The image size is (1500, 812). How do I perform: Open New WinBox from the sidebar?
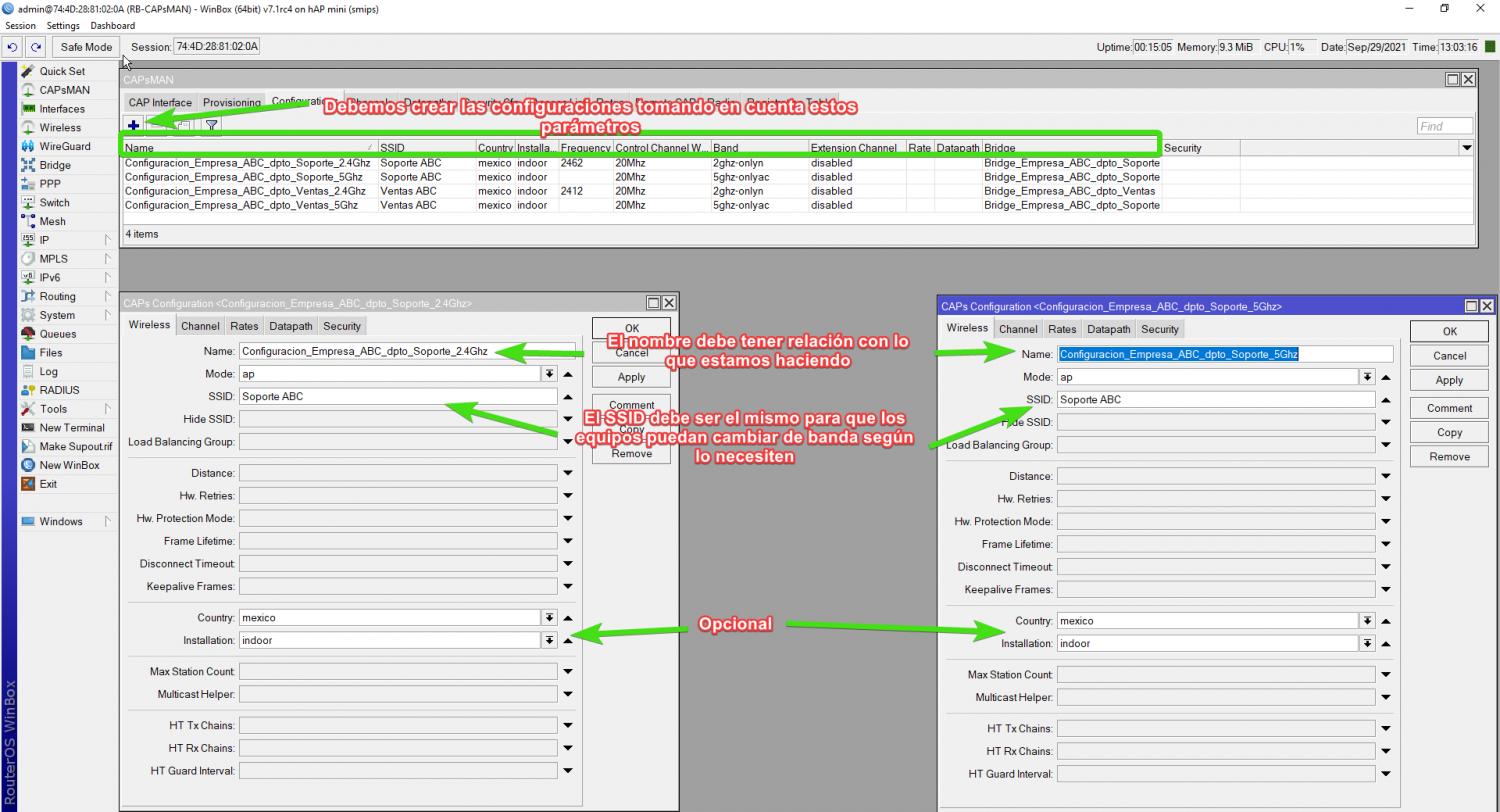tap(69, 465)
